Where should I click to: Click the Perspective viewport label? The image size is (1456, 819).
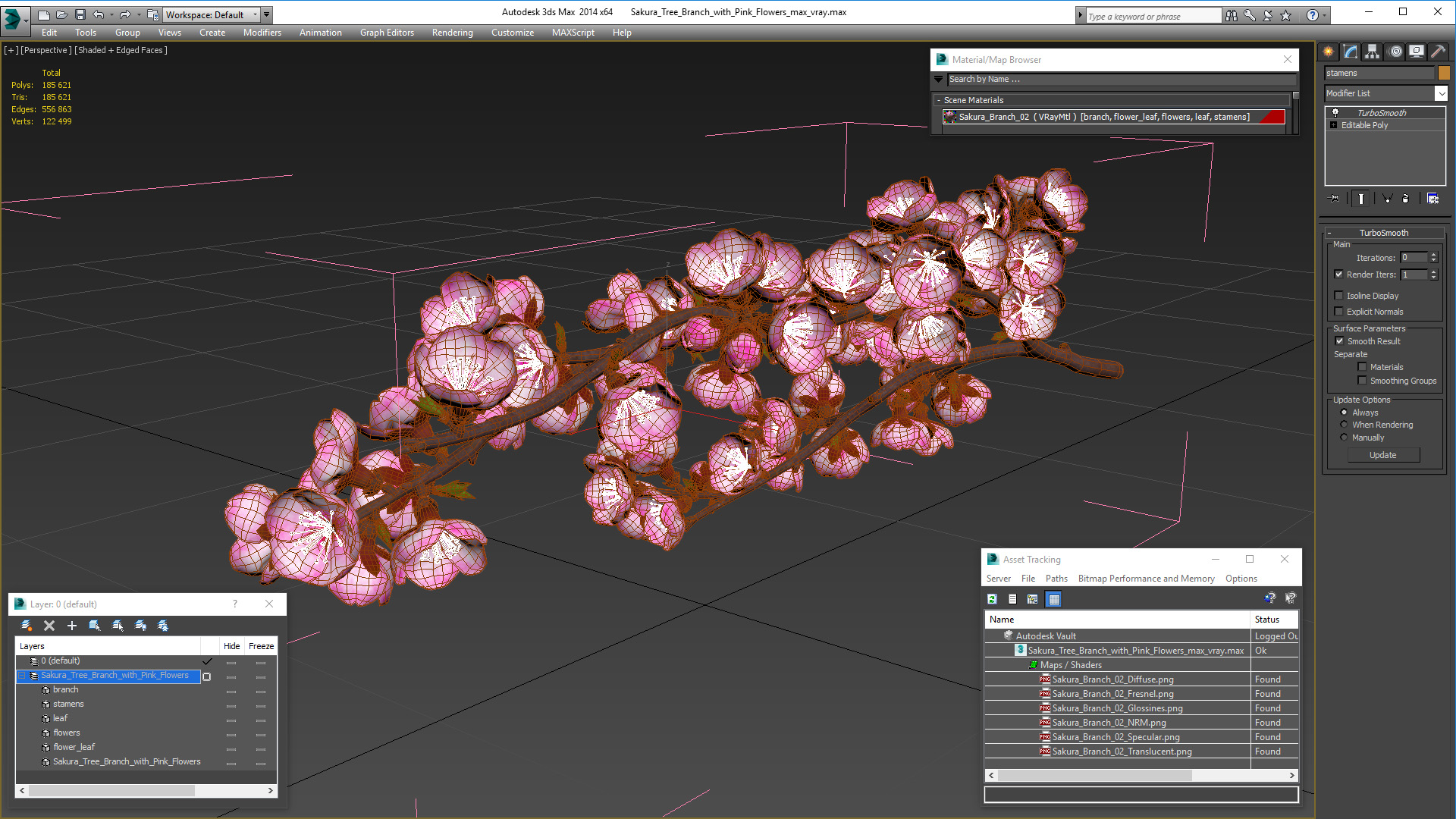tap(45, 50)
